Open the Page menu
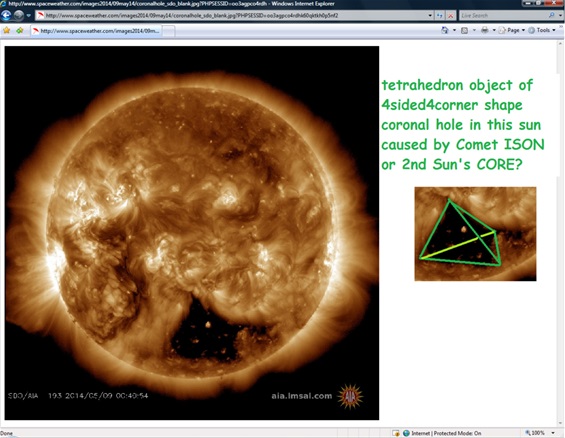The image size is (565, 438). click(512, 30)
